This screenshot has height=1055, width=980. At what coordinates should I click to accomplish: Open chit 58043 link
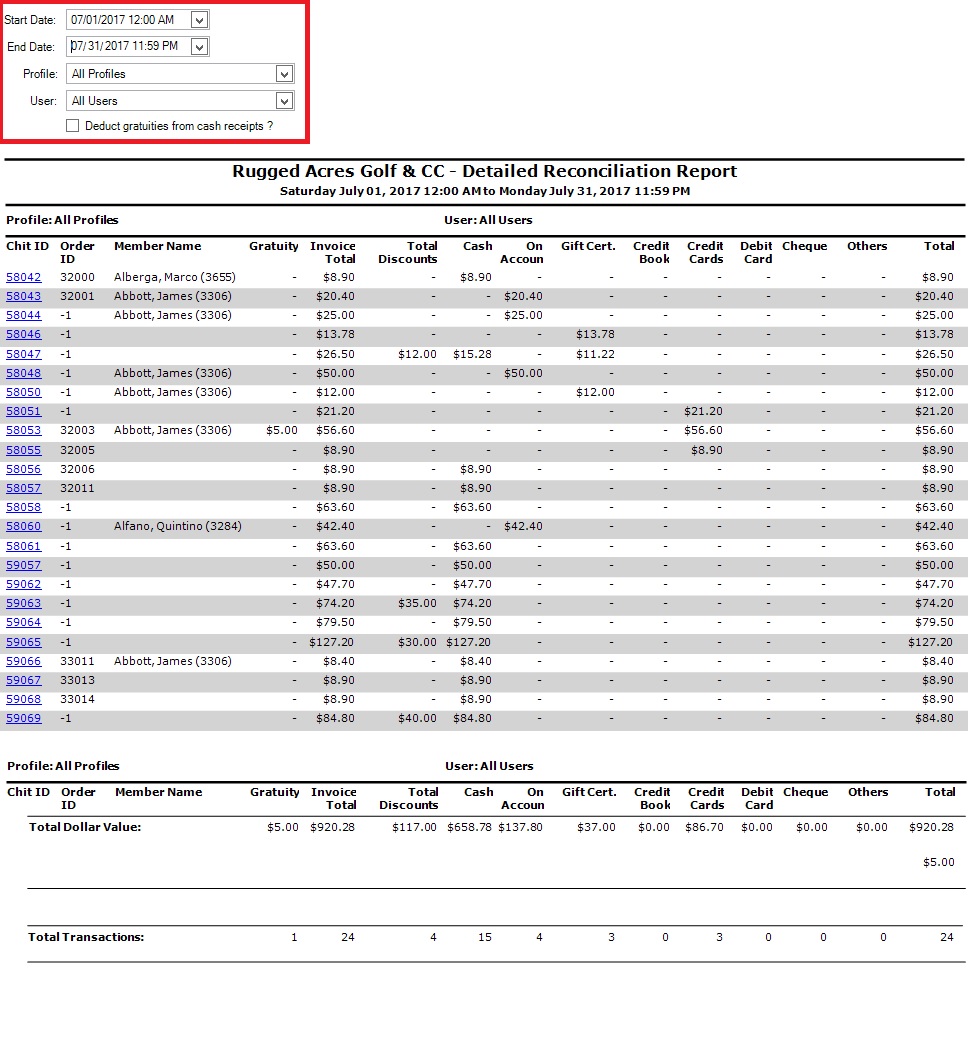pos(24,296)
